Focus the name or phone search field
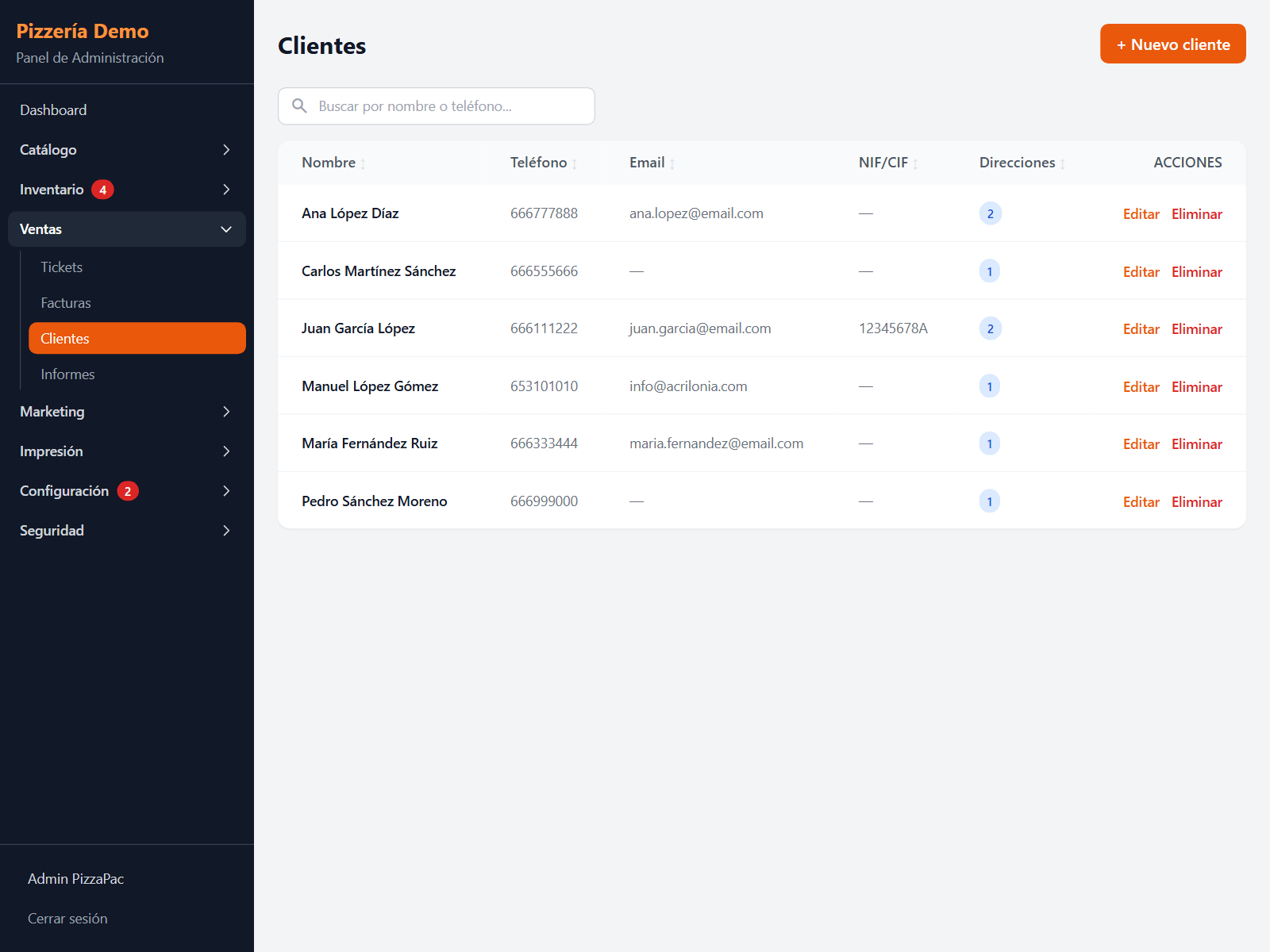Viewport: 1270px width, 952px height. point(437,106)
